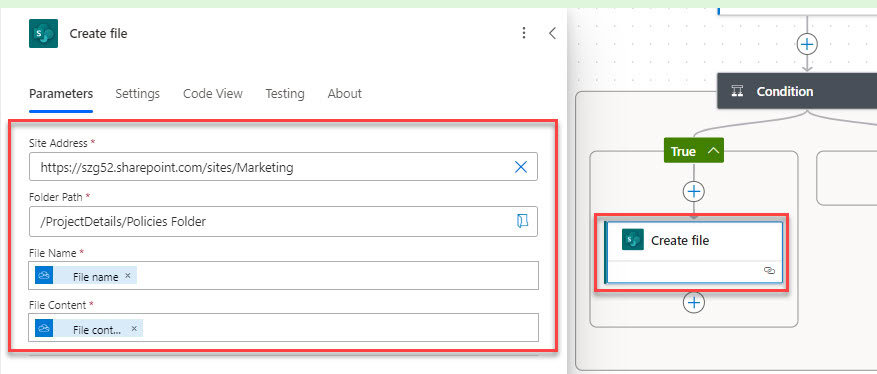
Task: Switch to the Settings tab
Action: tap(138, 93)
